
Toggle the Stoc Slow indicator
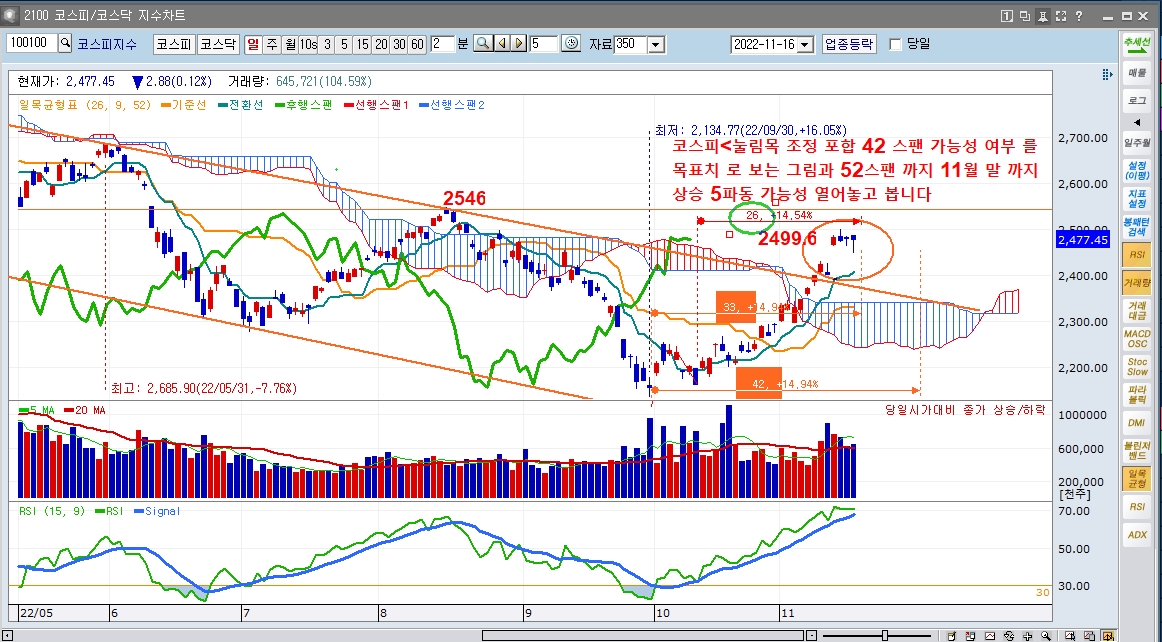tap(1136, 367)
